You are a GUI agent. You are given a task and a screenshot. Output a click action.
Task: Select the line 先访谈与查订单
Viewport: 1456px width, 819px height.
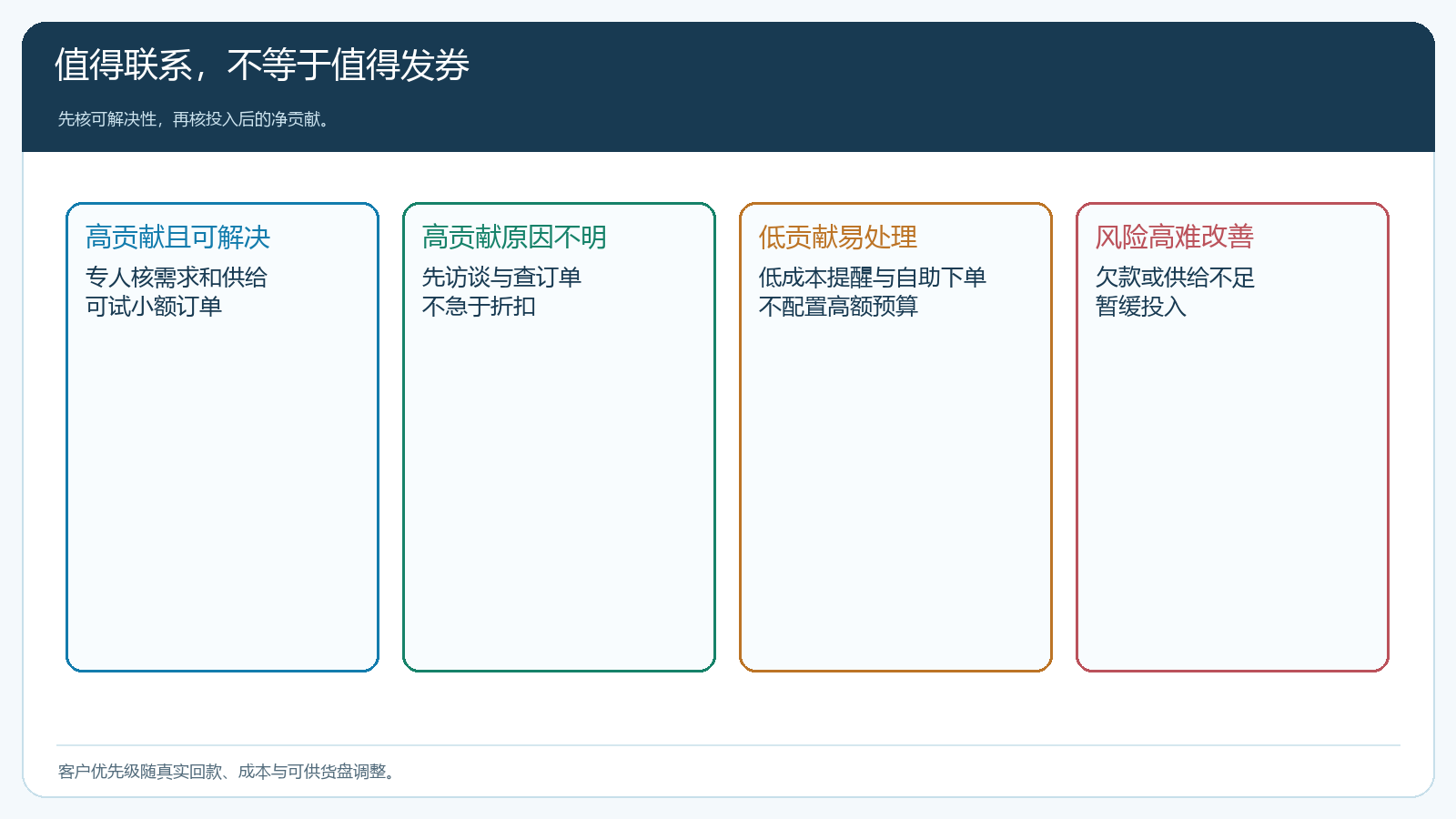501,278
